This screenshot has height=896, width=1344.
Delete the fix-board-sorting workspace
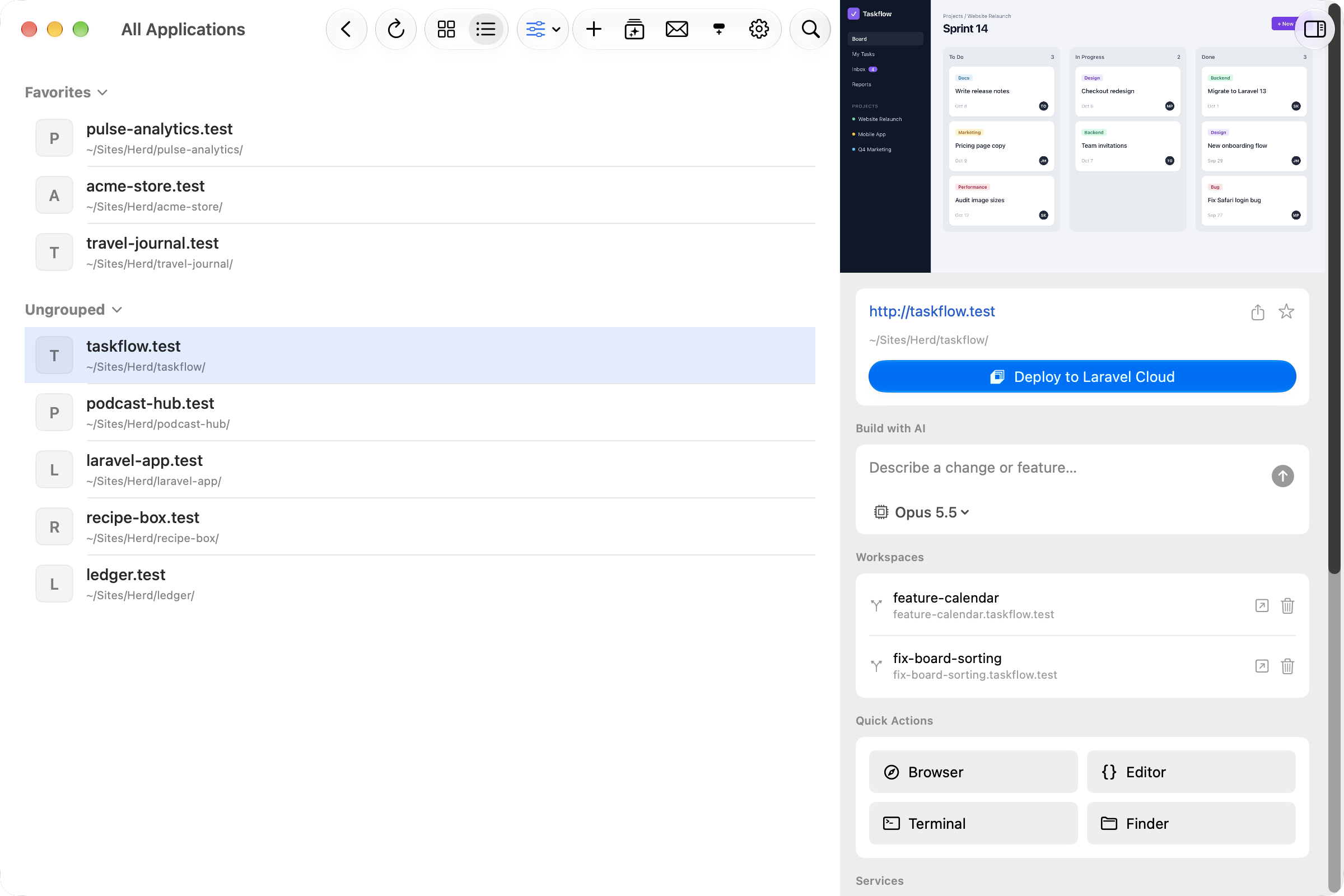(x=1287, y=666)
